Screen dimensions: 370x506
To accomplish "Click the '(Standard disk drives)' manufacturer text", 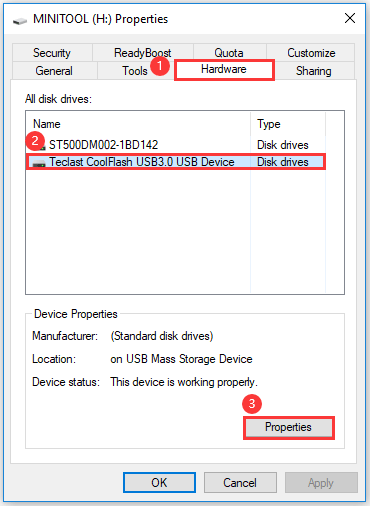I will (x=162, y=336).
